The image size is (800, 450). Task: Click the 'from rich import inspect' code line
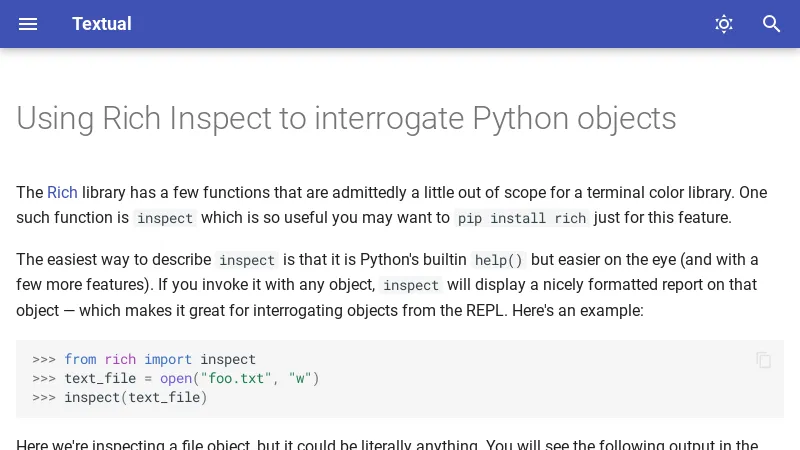pyautogui.click(x=160, y=359)
